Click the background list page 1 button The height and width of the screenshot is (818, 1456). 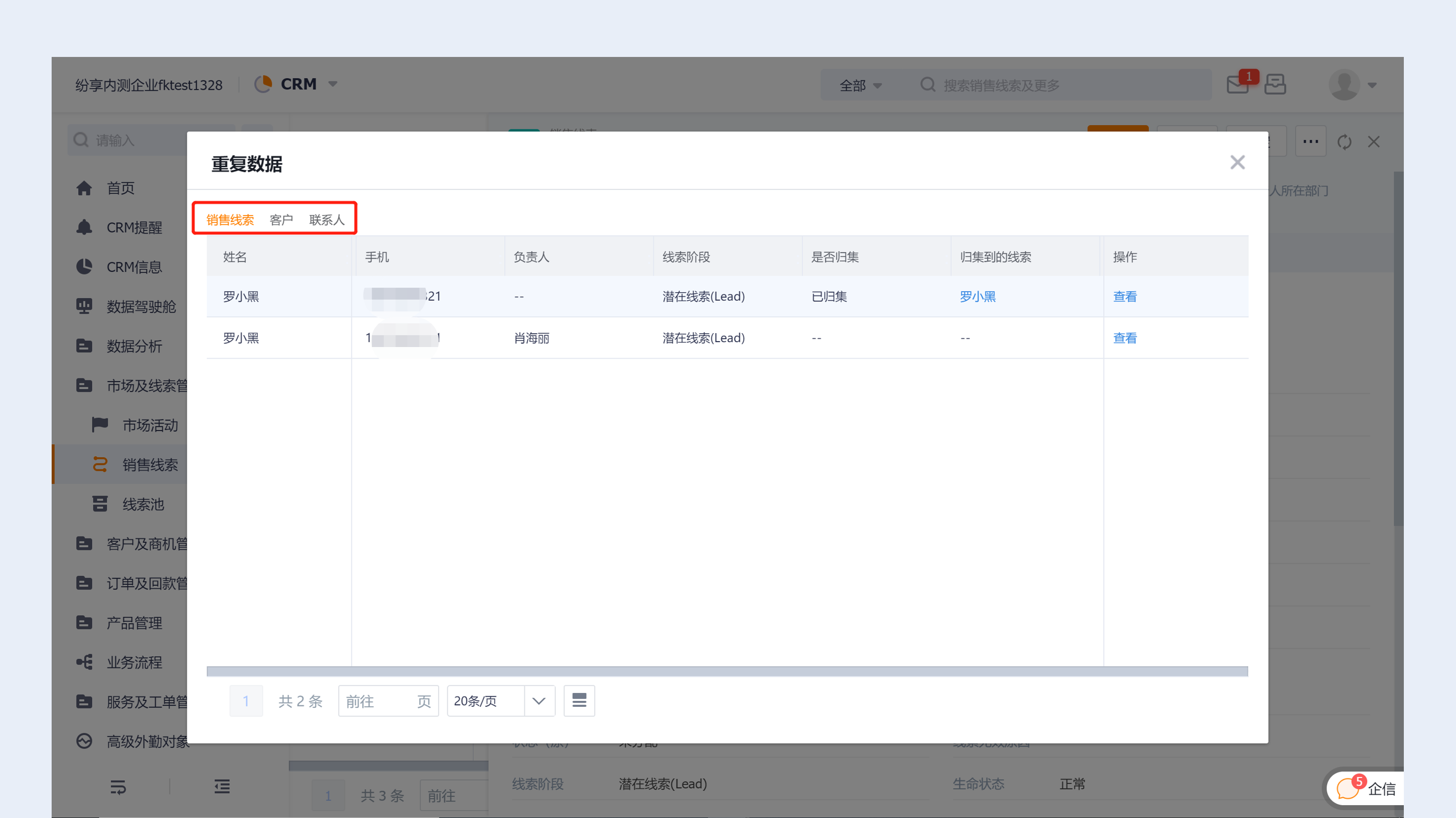[328, 796]
